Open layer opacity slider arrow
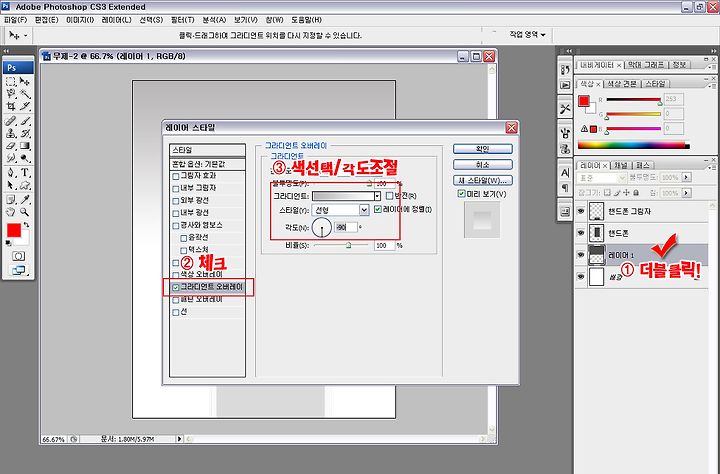 (x=686, y=177)
